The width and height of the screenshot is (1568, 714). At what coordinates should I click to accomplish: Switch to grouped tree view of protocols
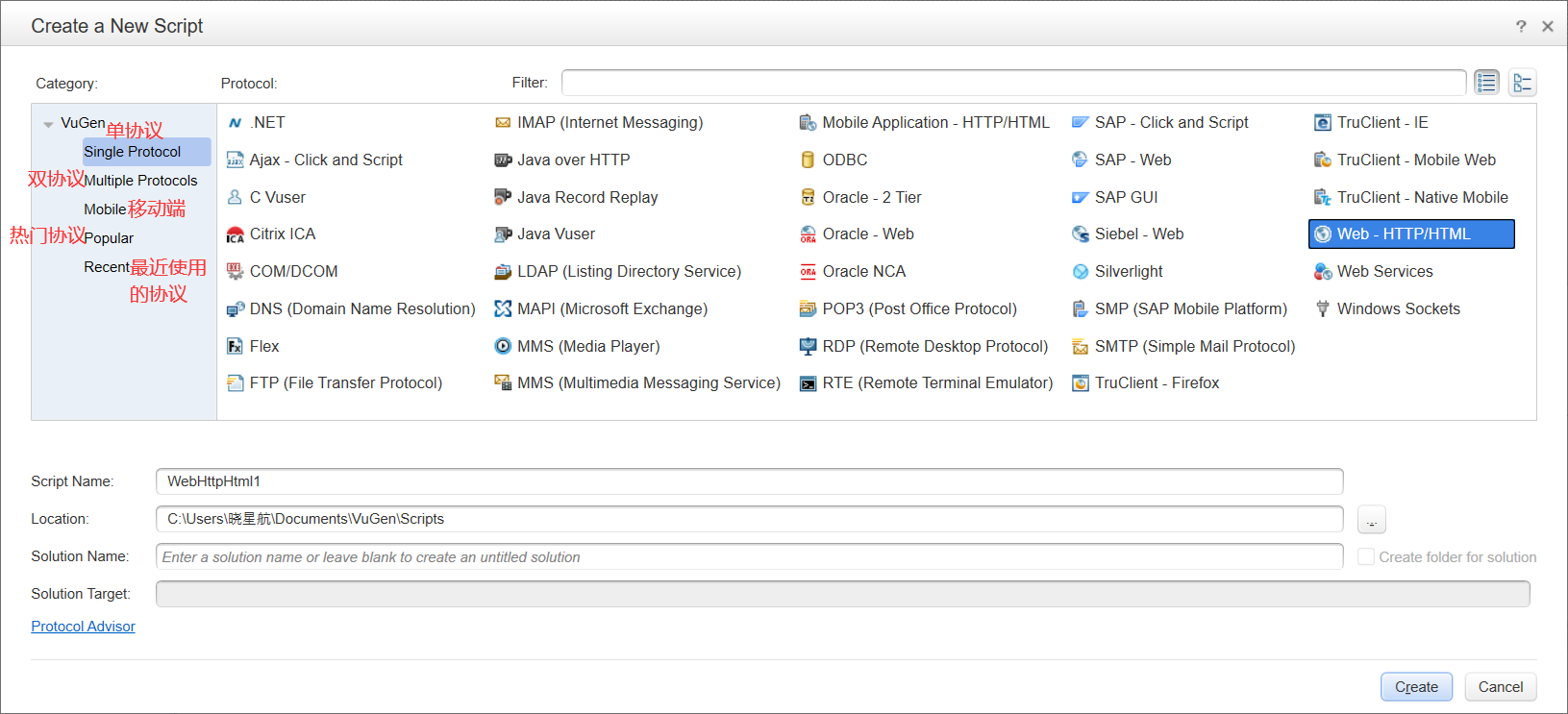(1523, 83)
